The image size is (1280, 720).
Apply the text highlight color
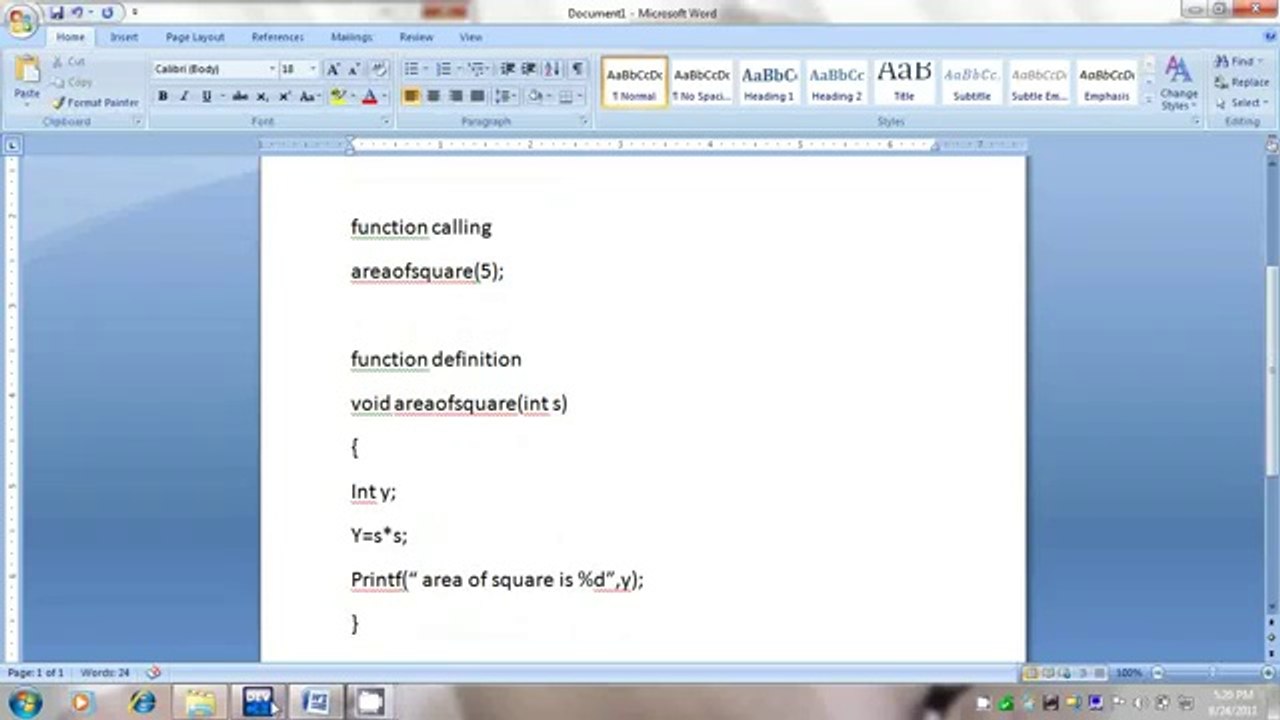point(338,96)
